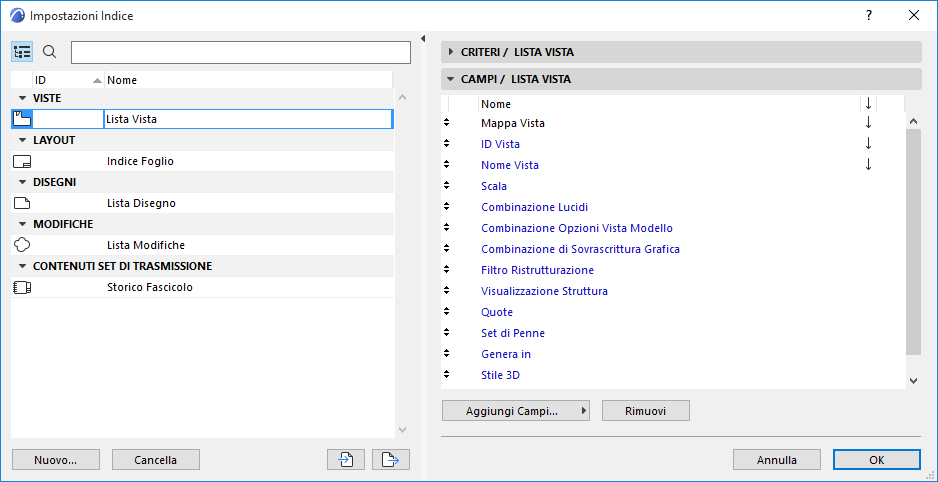938x482 pixels.
Task: Select Combinazione di Sovrascrittura Grafica field
Action: tap(580, 249)
